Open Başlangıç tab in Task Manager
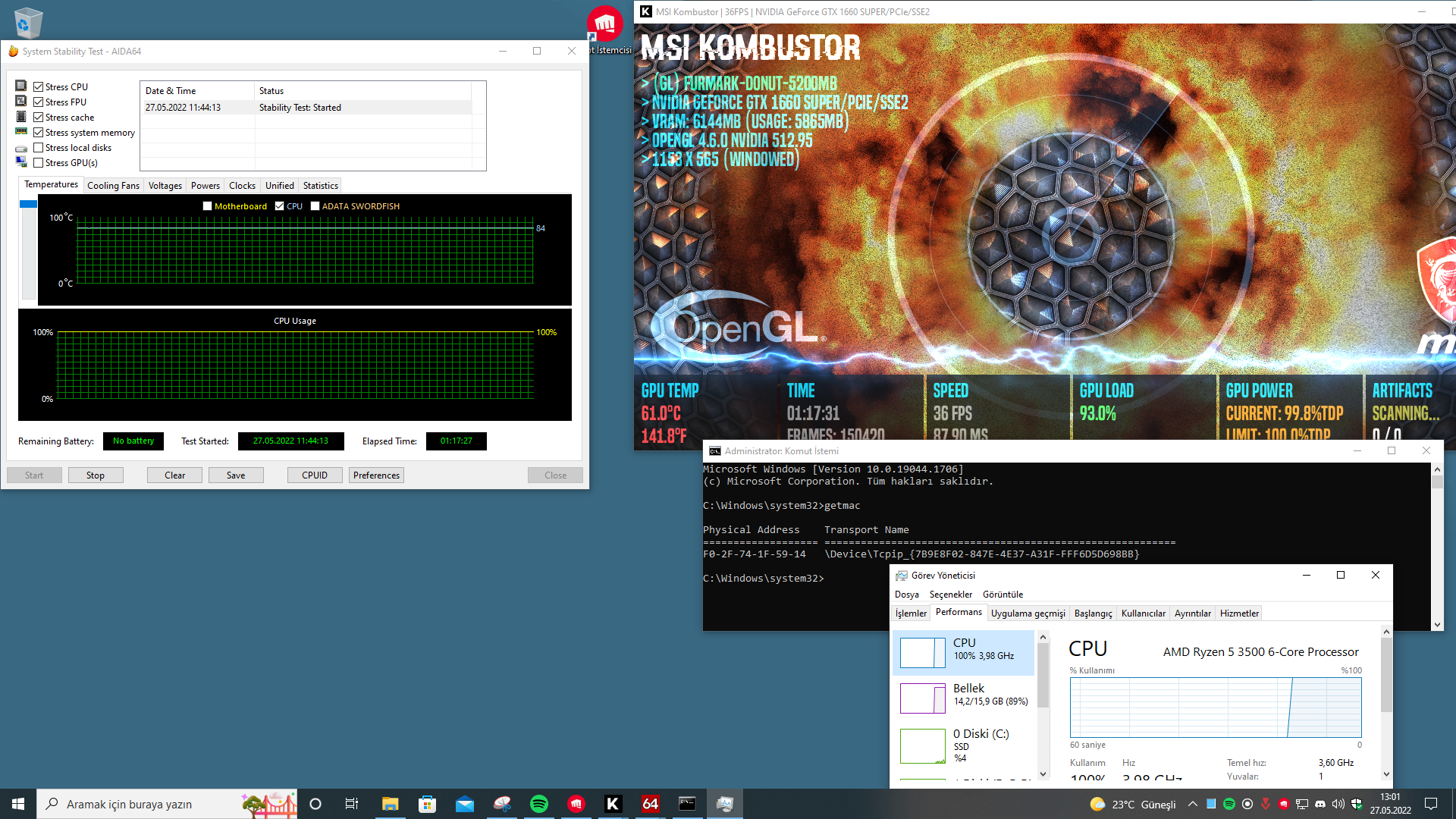Screen dimensions: 1456x819 [1093, 613]
